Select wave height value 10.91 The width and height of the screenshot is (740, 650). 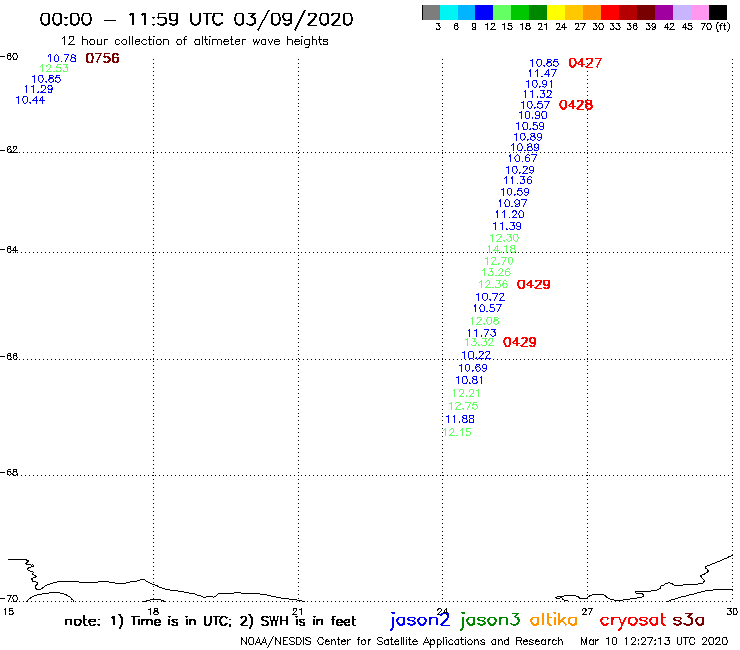click(539, 84)
